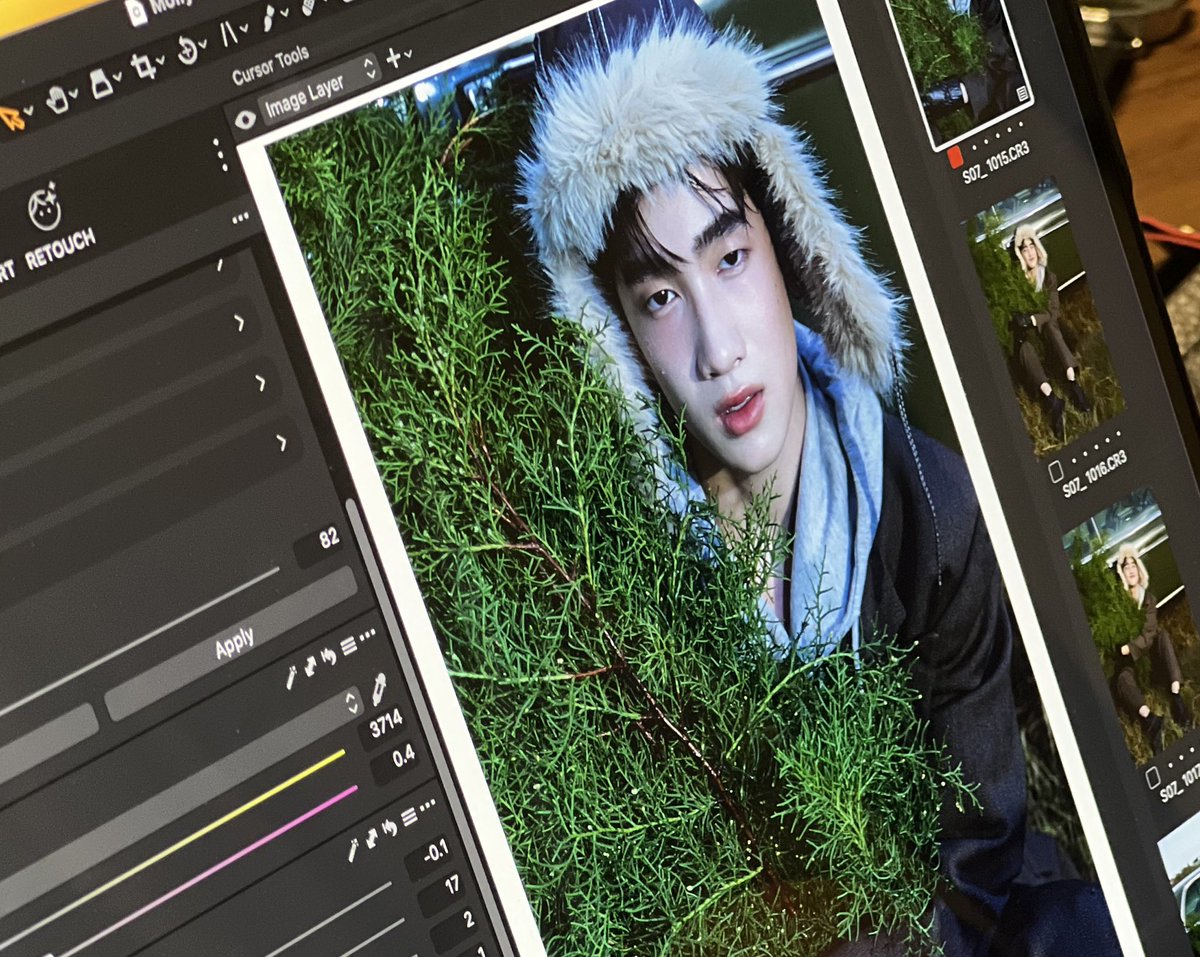Click red color tag of S07_1015.CR3
The height and width of the screenshot is (957, 1200).
954,157
